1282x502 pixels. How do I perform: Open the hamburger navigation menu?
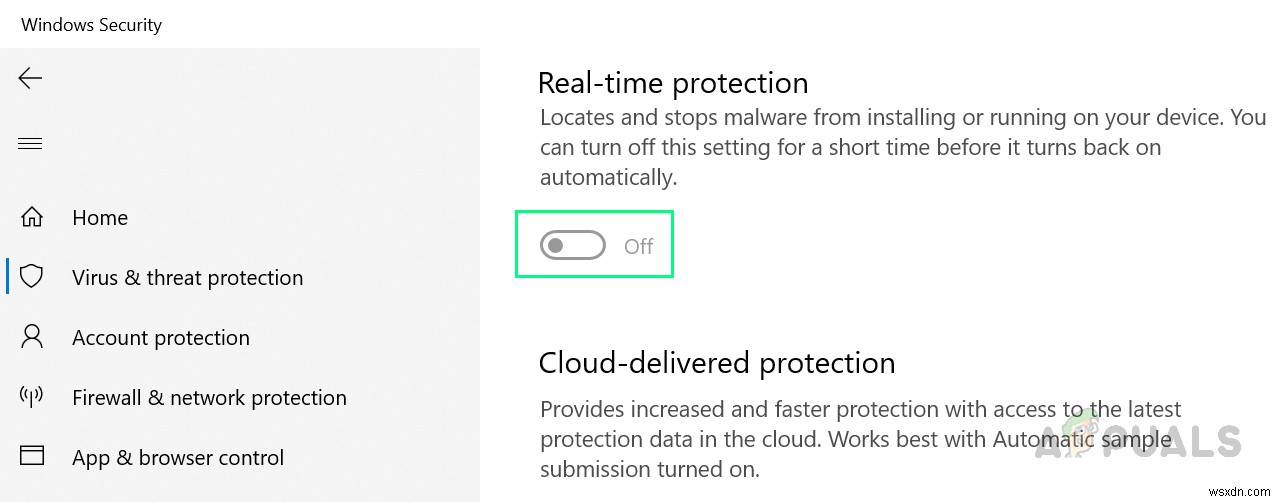click(30, 144)
